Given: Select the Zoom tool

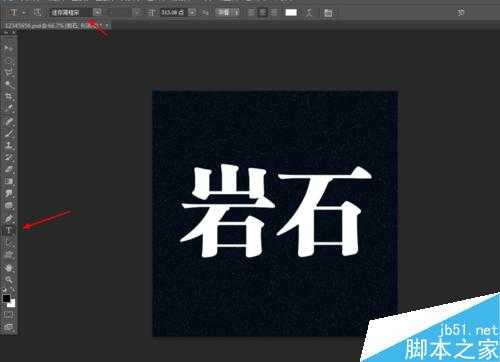Looking at the screenshot, I should pos(9,279).
